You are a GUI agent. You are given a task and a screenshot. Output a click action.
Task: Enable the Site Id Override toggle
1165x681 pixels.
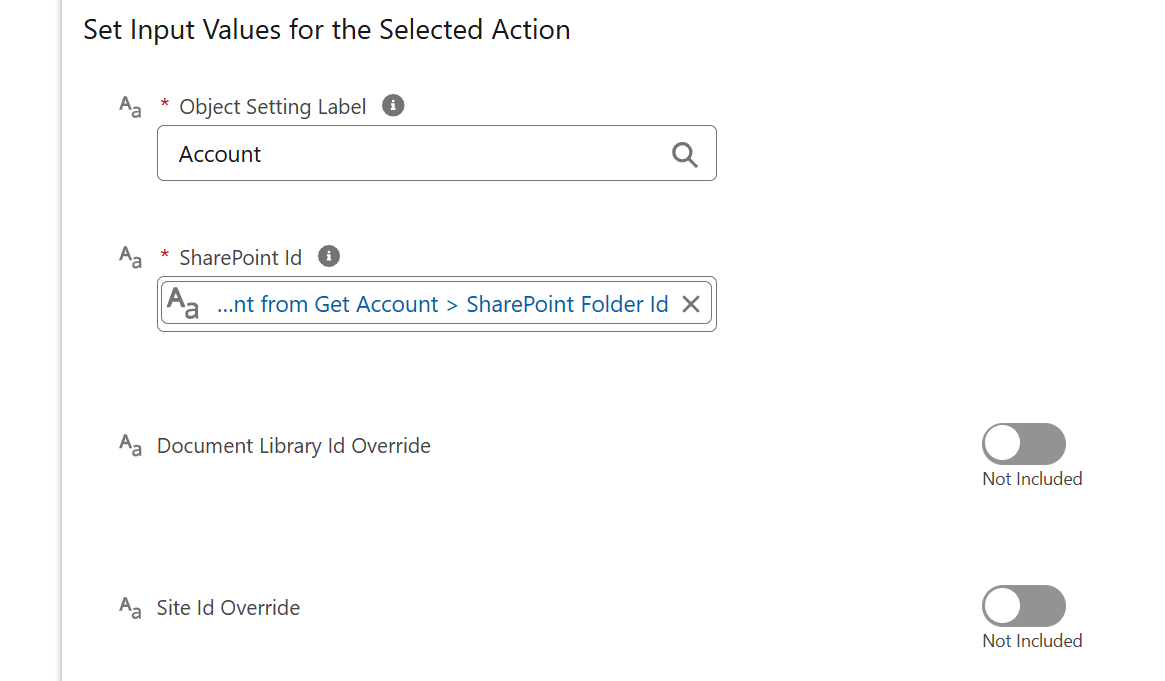1024,606
